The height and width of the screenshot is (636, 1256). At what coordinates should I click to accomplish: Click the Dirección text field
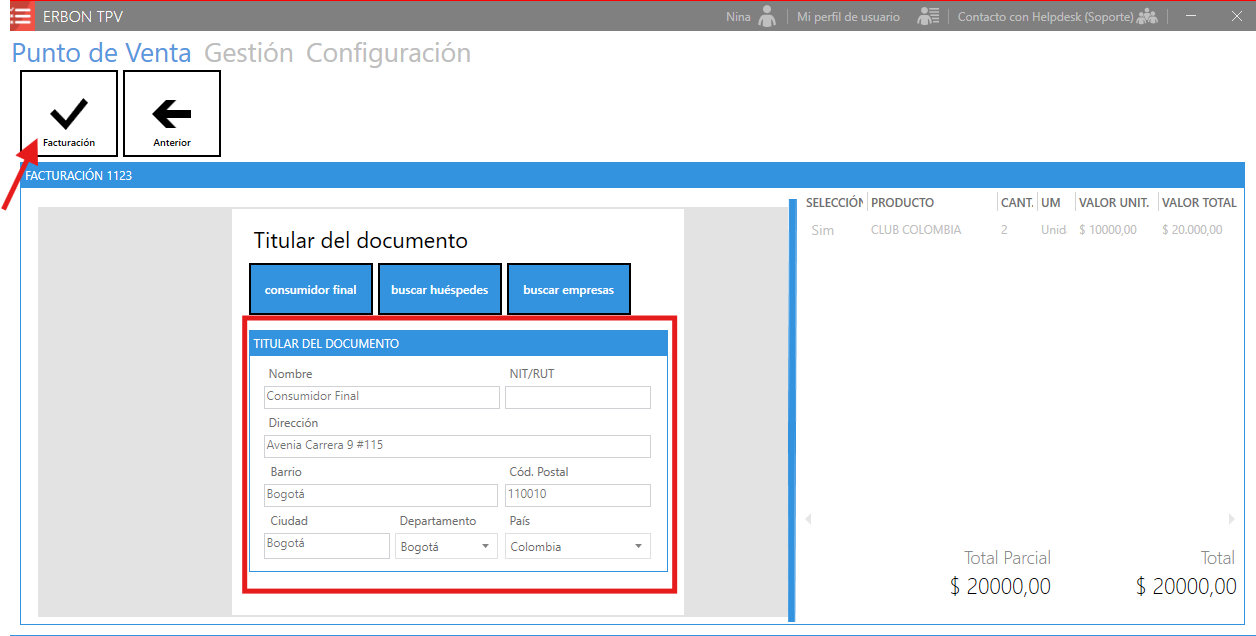457,446
